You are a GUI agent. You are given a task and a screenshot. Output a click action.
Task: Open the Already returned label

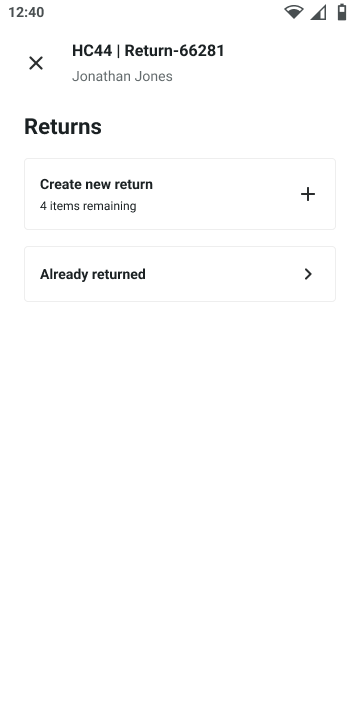(x=93, y=274)
